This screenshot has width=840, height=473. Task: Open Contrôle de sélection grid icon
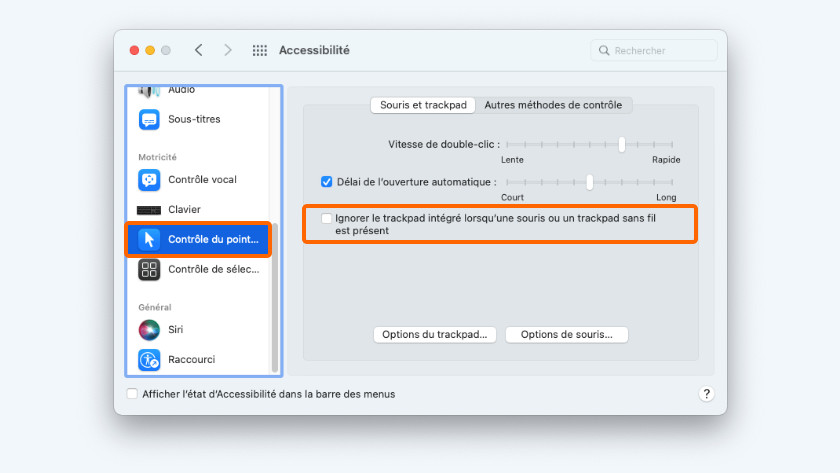point(149,269)
